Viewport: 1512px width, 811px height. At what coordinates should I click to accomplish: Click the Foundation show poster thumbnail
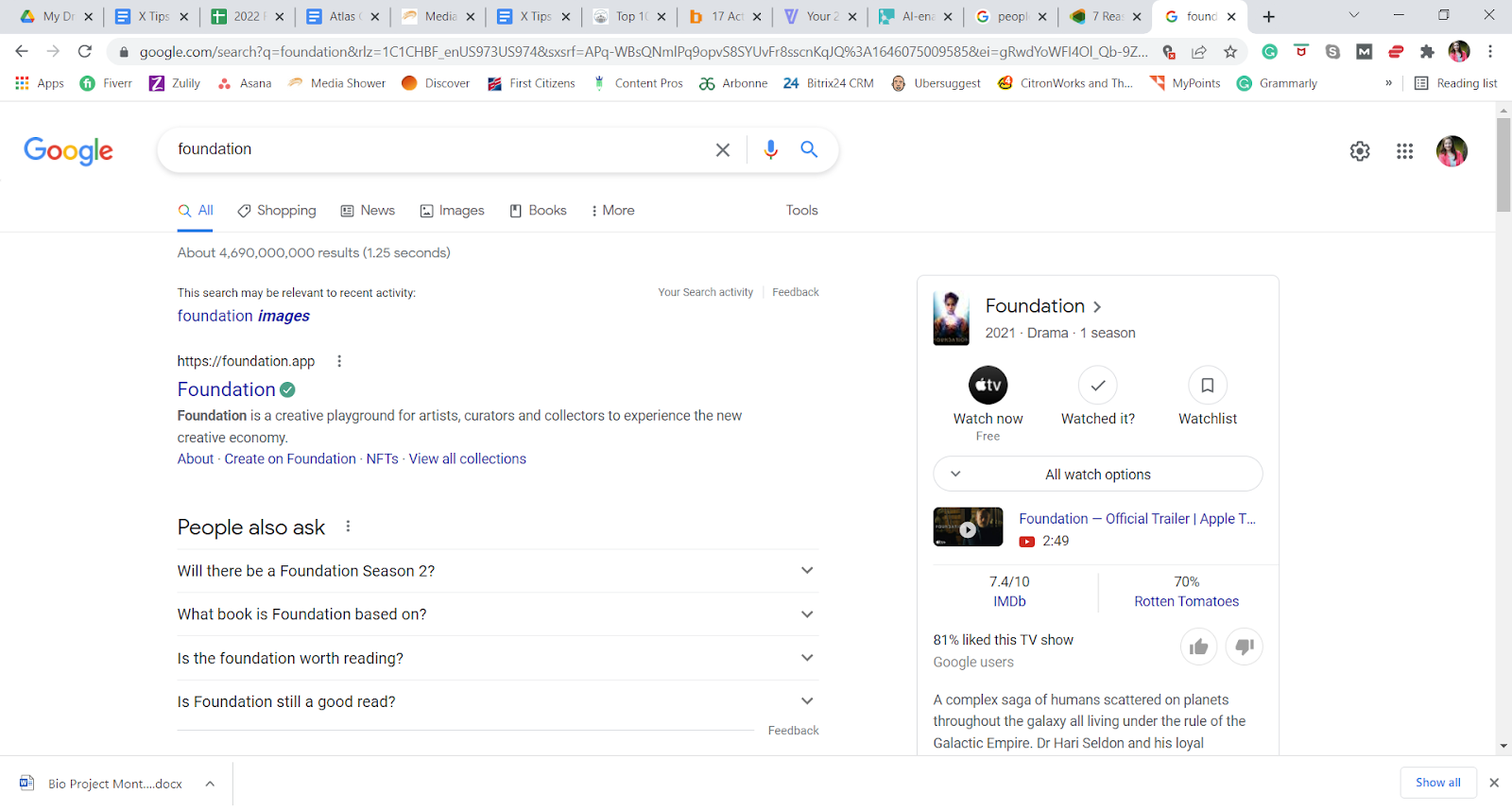(952, 319)
